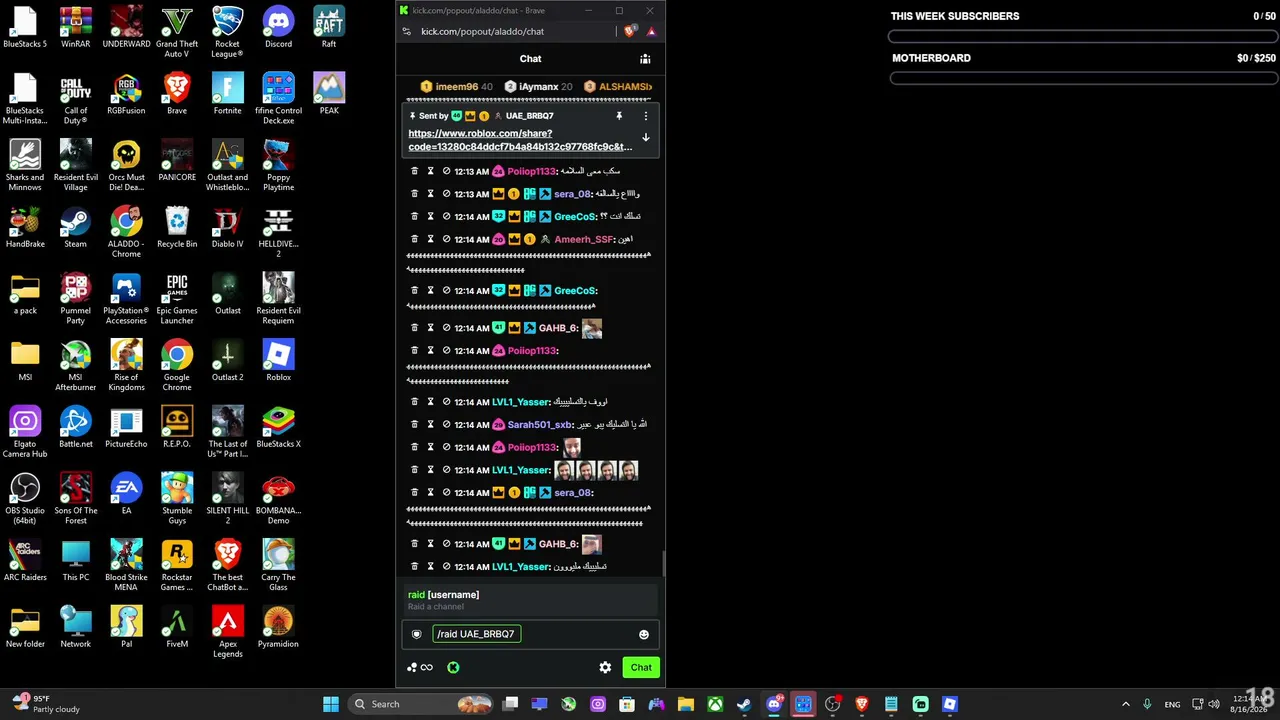Click username Poiiop1133 on the 12:13 AM message

pos(531,171)
